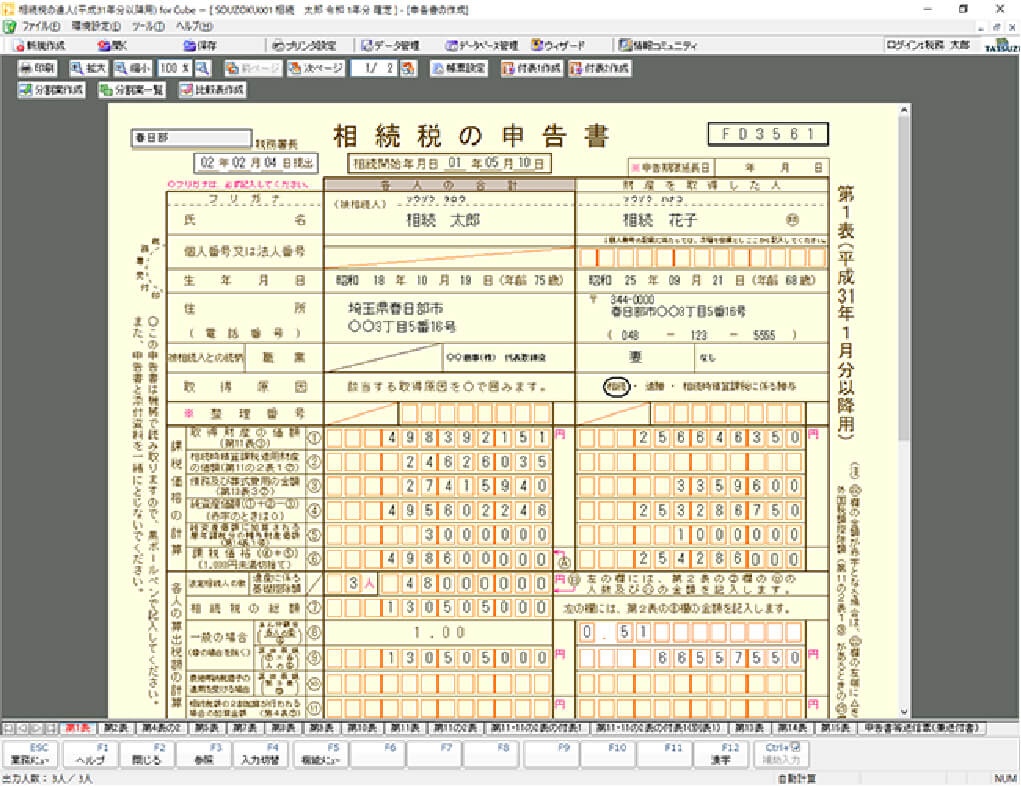The image size is (1021, 786).
Task: Go to previous page with 前ページ
Action: 253,68
